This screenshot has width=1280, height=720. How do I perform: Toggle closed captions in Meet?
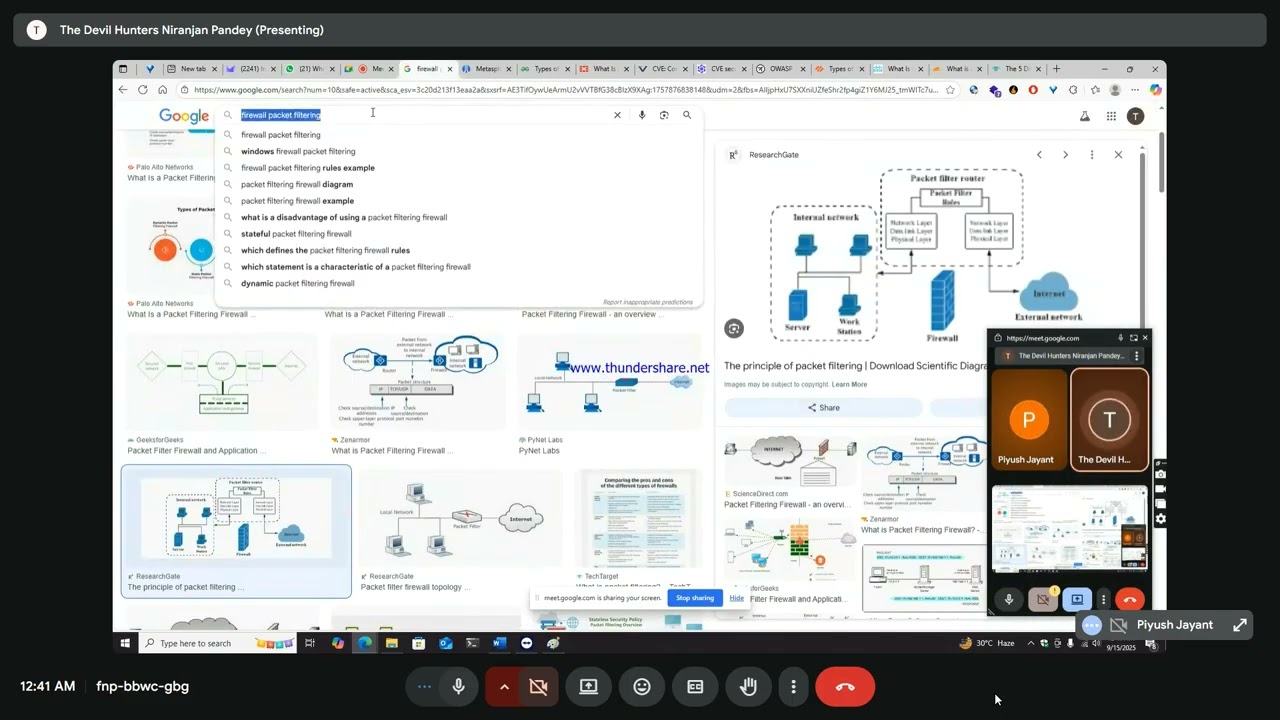[x=695, y=687]
